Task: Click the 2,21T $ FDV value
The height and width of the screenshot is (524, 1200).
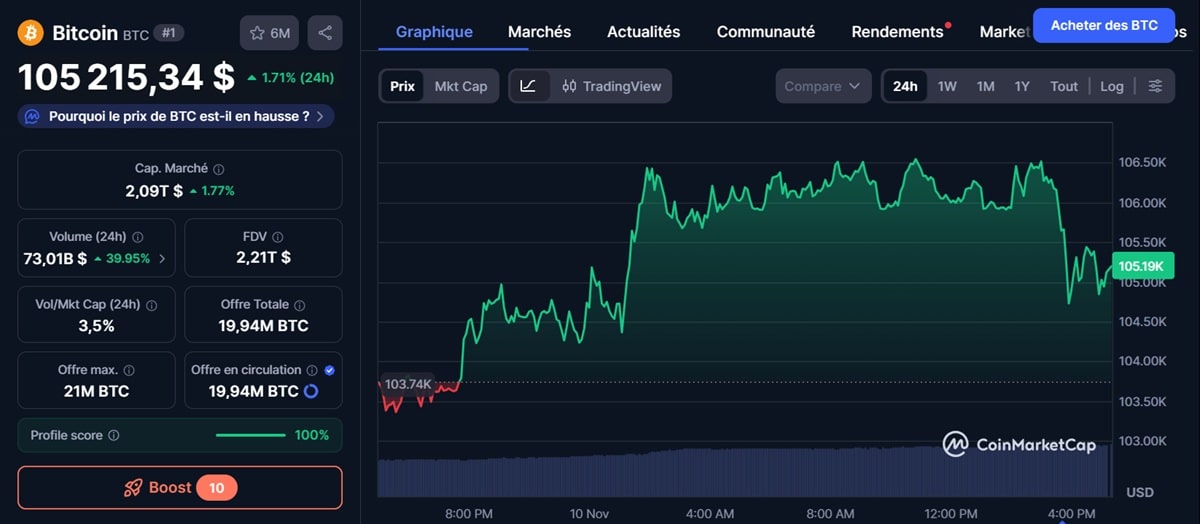Action: tap(264, 257)
